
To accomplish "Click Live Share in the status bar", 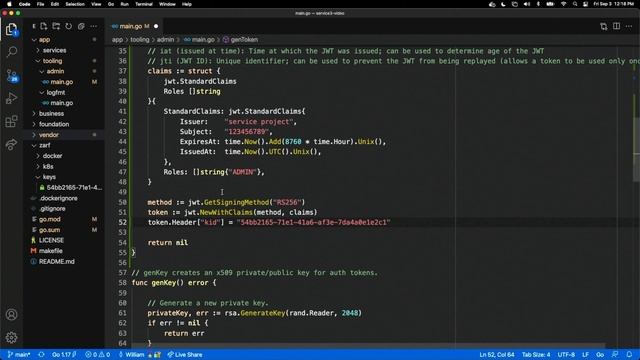I will 185,354.
